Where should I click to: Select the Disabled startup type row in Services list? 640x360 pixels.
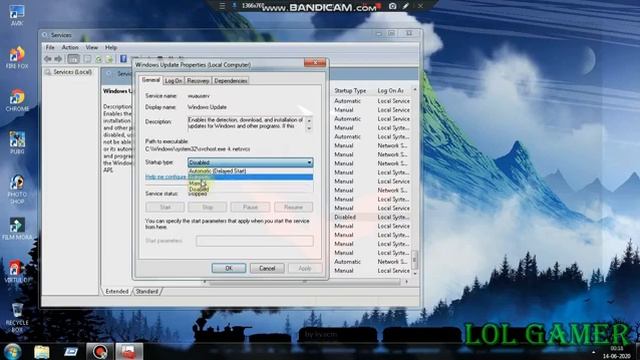click(372, 217)
